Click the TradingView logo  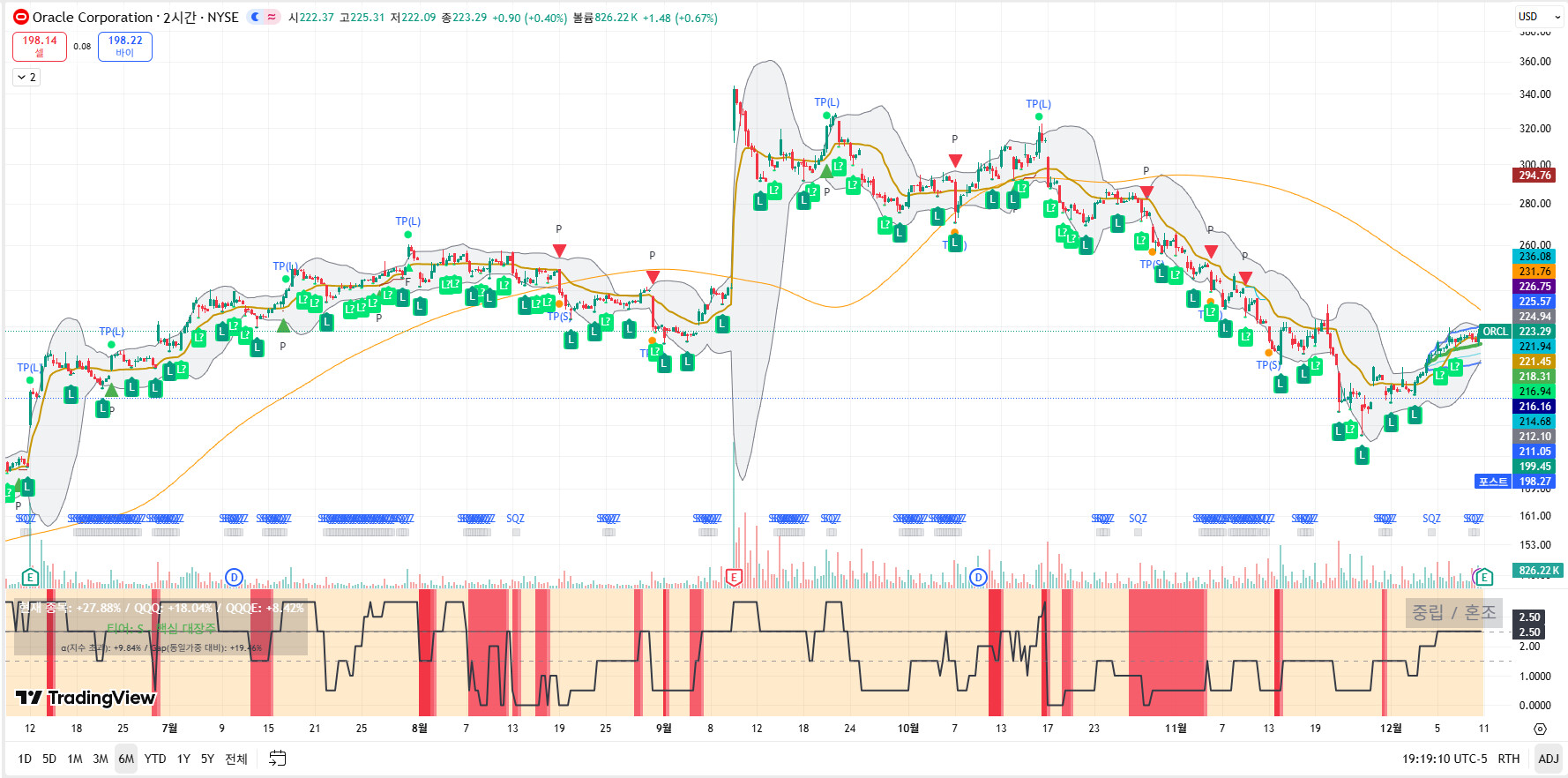86,698
